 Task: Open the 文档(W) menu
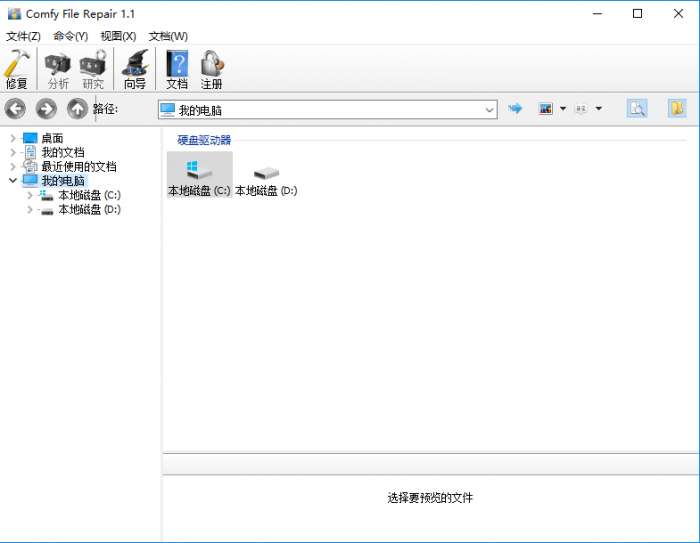(x=168, y=36)
